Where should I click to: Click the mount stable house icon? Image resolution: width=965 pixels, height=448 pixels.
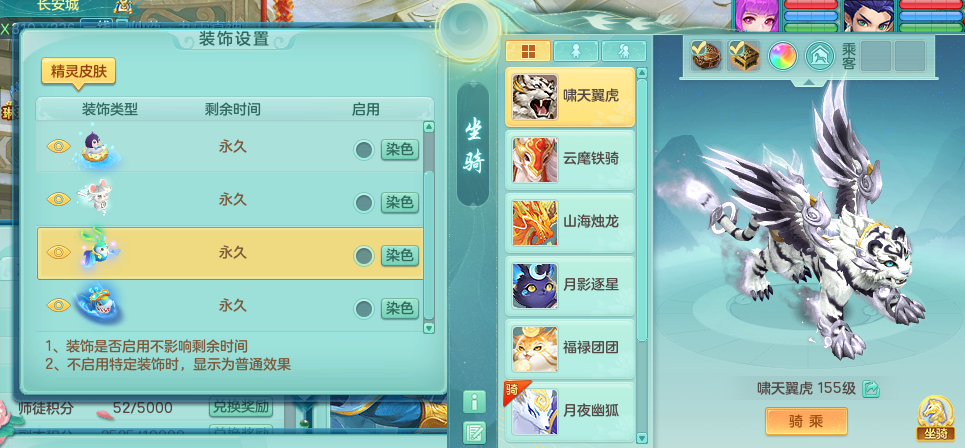click(x=820, y=56)
